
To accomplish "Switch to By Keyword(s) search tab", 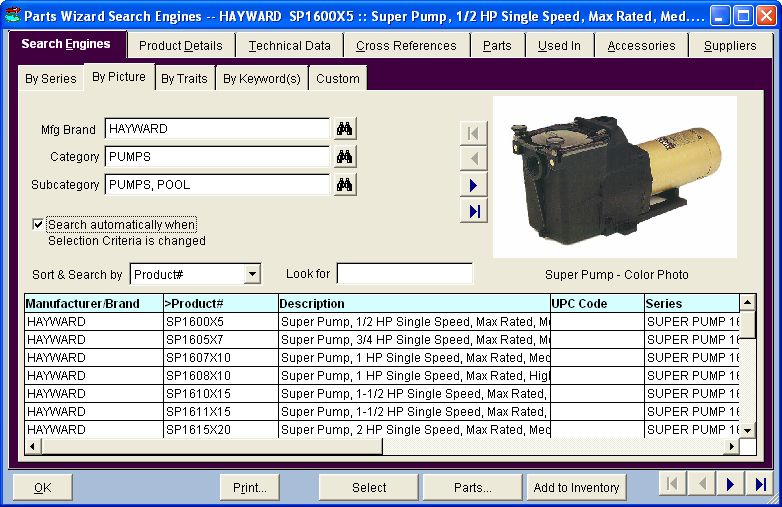I will pyautogui.click(x=262, y=79).
